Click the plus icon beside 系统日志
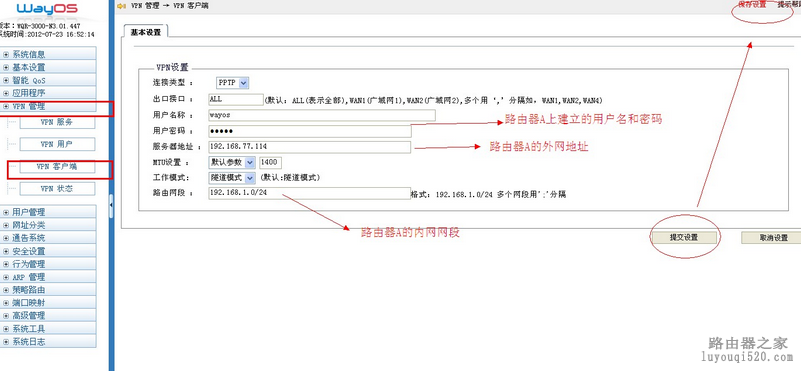The width and height of the screenshot is (801, 371). [x=6, y=342]
